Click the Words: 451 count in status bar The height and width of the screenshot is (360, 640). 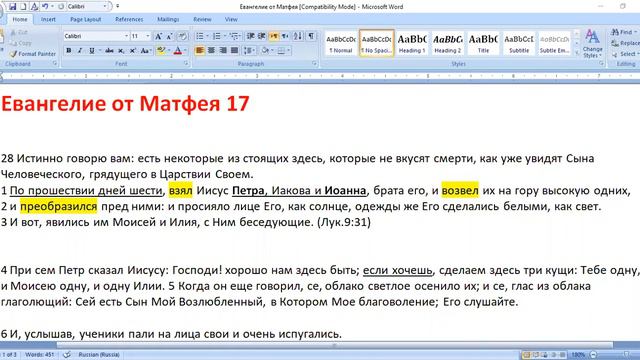tap(40, 354)
